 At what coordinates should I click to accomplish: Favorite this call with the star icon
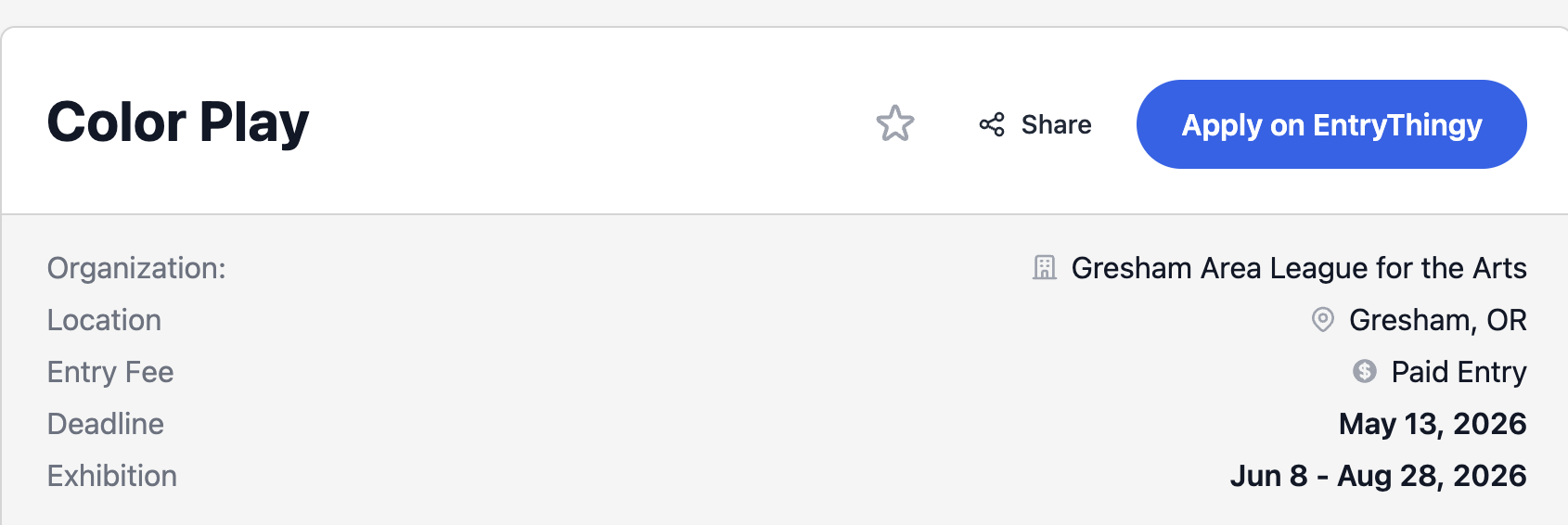pos(895,124)
